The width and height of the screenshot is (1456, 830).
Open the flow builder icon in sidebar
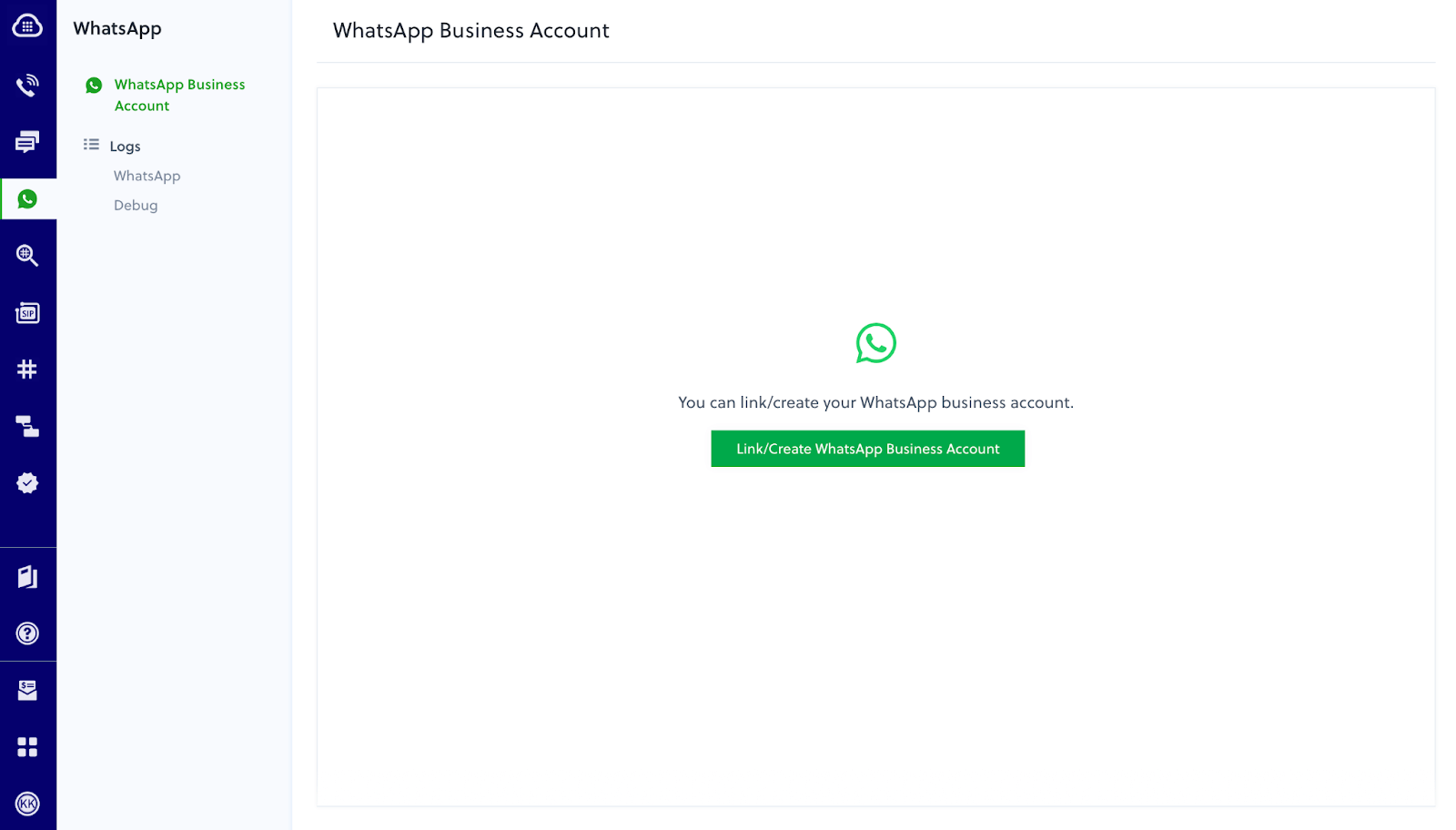(27, 426)
